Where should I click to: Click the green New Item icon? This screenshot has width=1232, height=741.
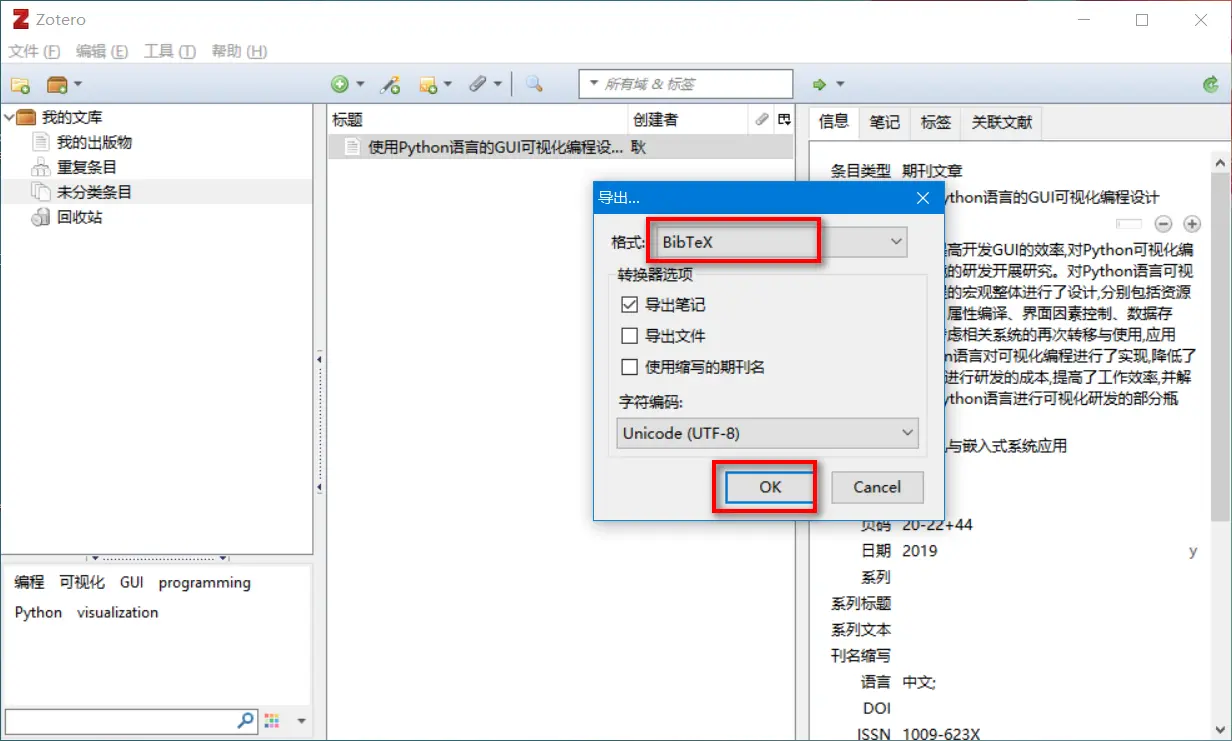tap(340, 85)
